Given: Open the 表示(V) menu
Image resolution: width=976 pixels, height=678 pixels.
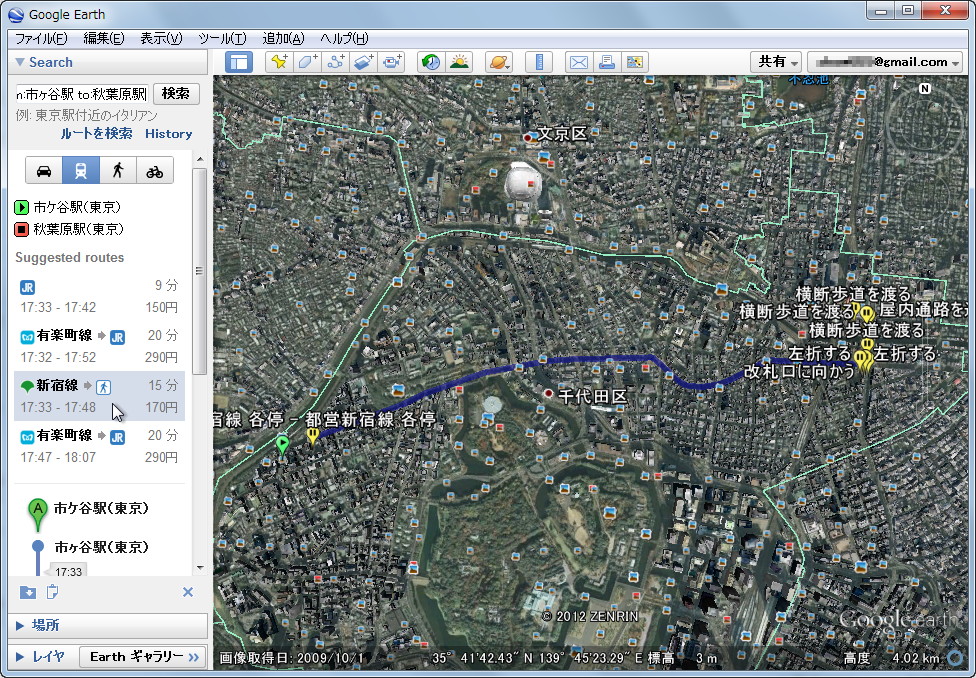Looking at the screenshot, I should [161, 39].
